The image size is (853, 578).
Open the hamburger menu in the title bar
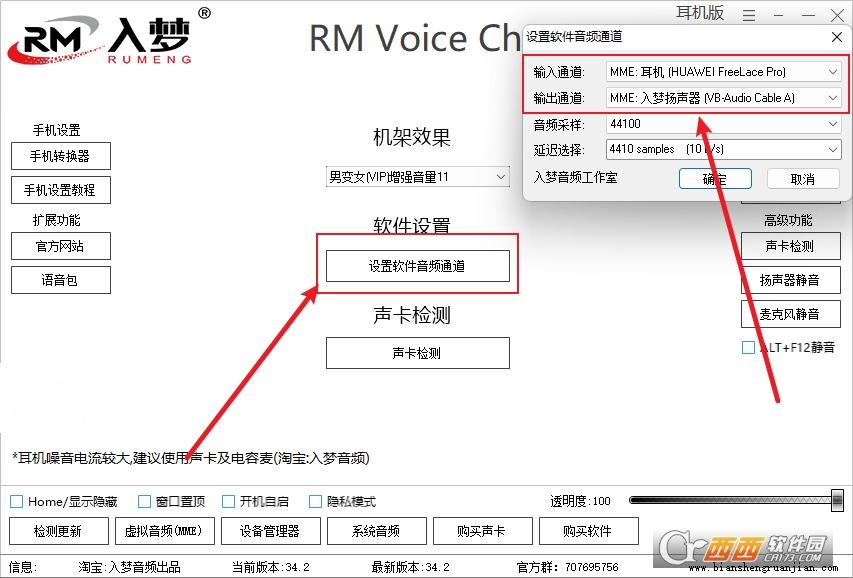tap(749, 16)
